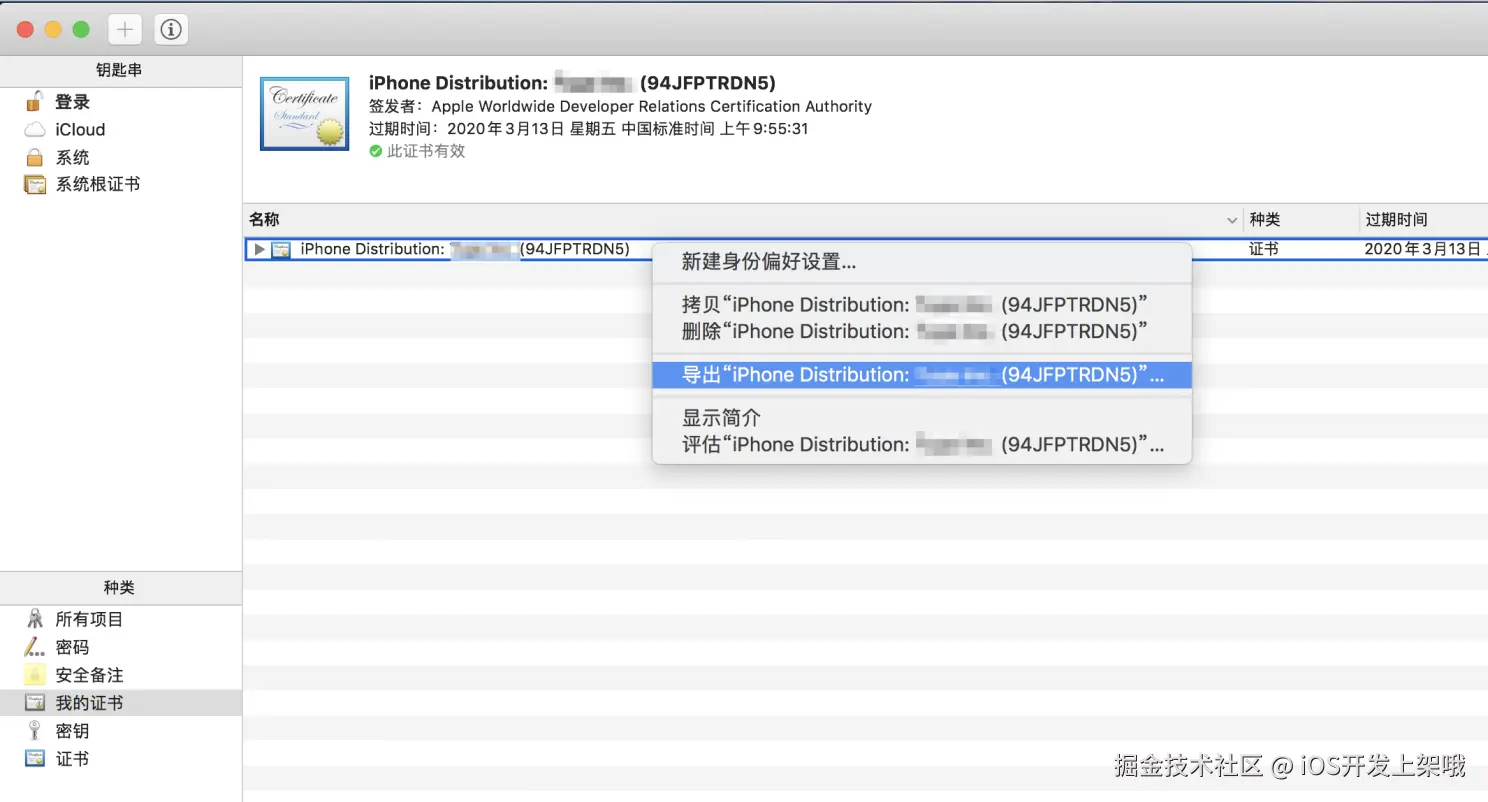The height and width of the screenshot is (802, 1488).
Task: Click the 2020年3月13日 cell in the list row
Action: (1424, 249)
